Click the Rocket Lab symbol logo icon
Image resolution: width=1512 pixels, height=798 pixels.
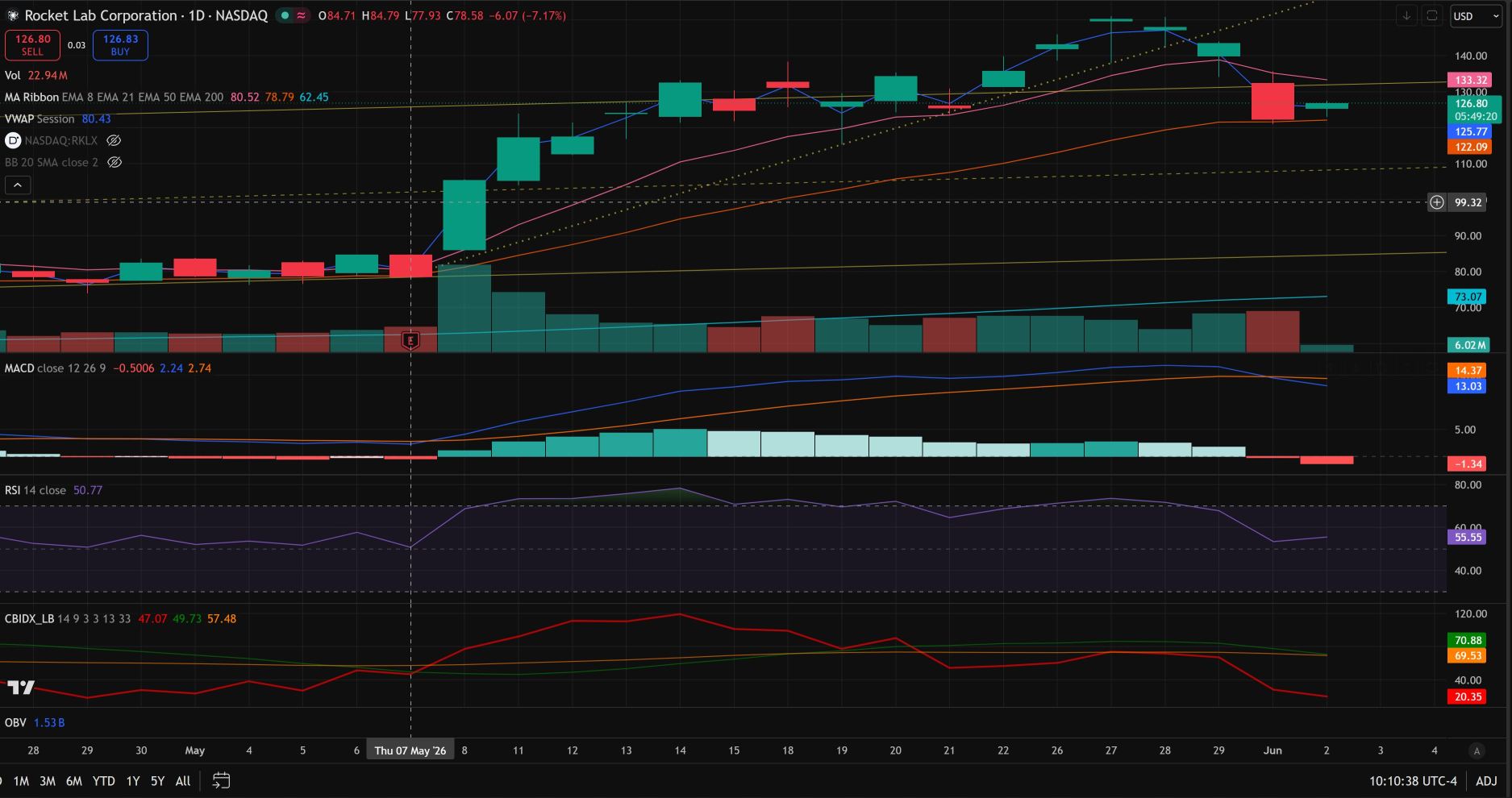13,15
